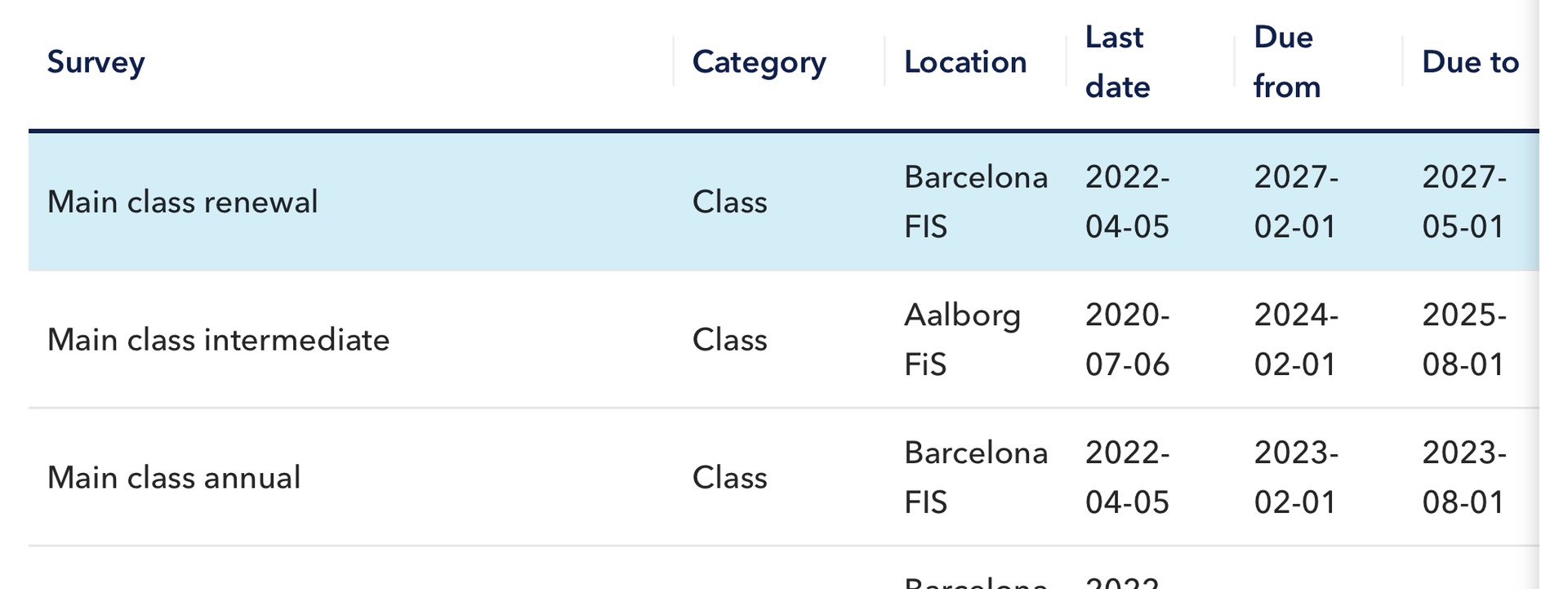This screenshot has width=1568, height=589.
Task: Click the 2023-08-01 due to date
Action: tap(1463, 478)
